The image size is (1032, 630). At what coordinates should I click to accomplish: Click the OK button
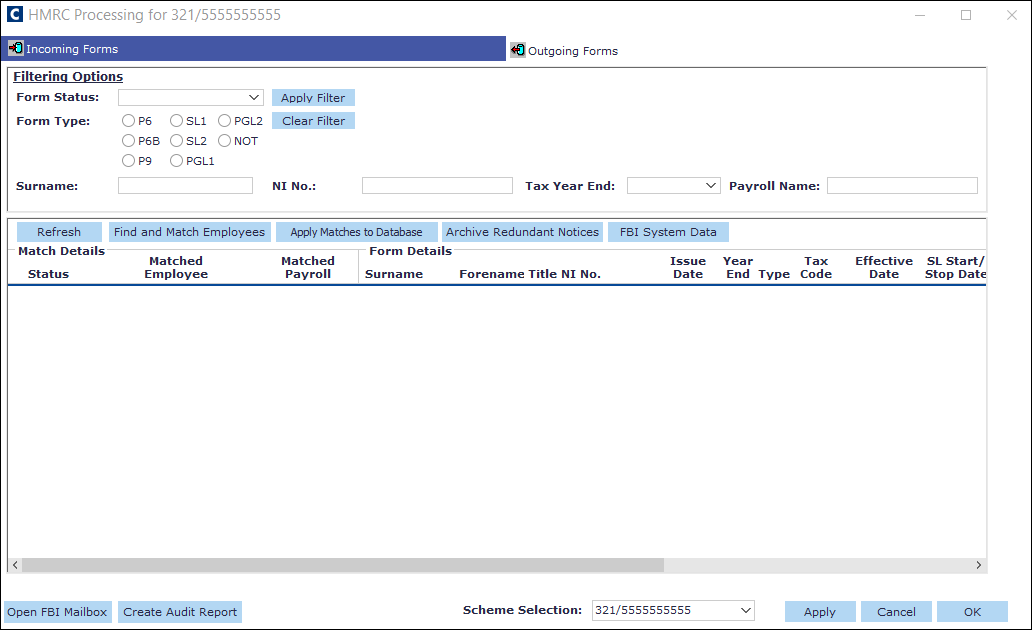click(x=973, y=612)
